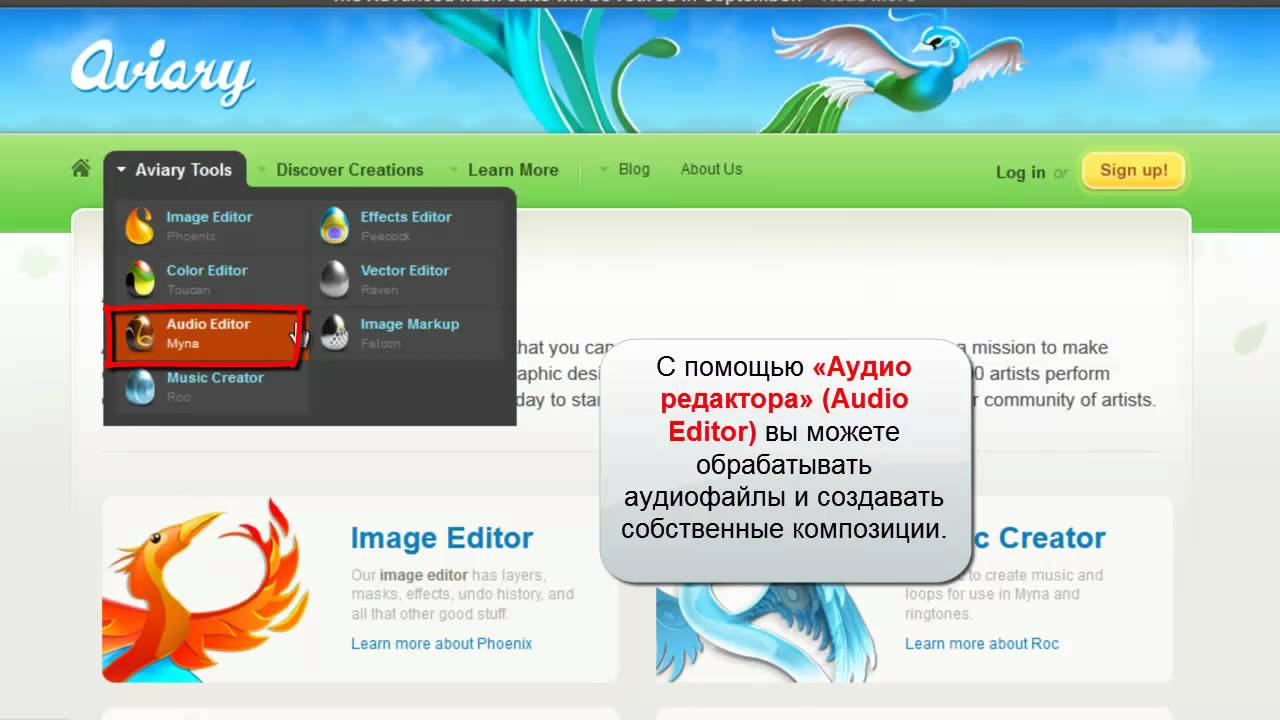Select Audio Editor in tools menu
This screenshot has height=720, width=1280.
(x=208, y=324)
